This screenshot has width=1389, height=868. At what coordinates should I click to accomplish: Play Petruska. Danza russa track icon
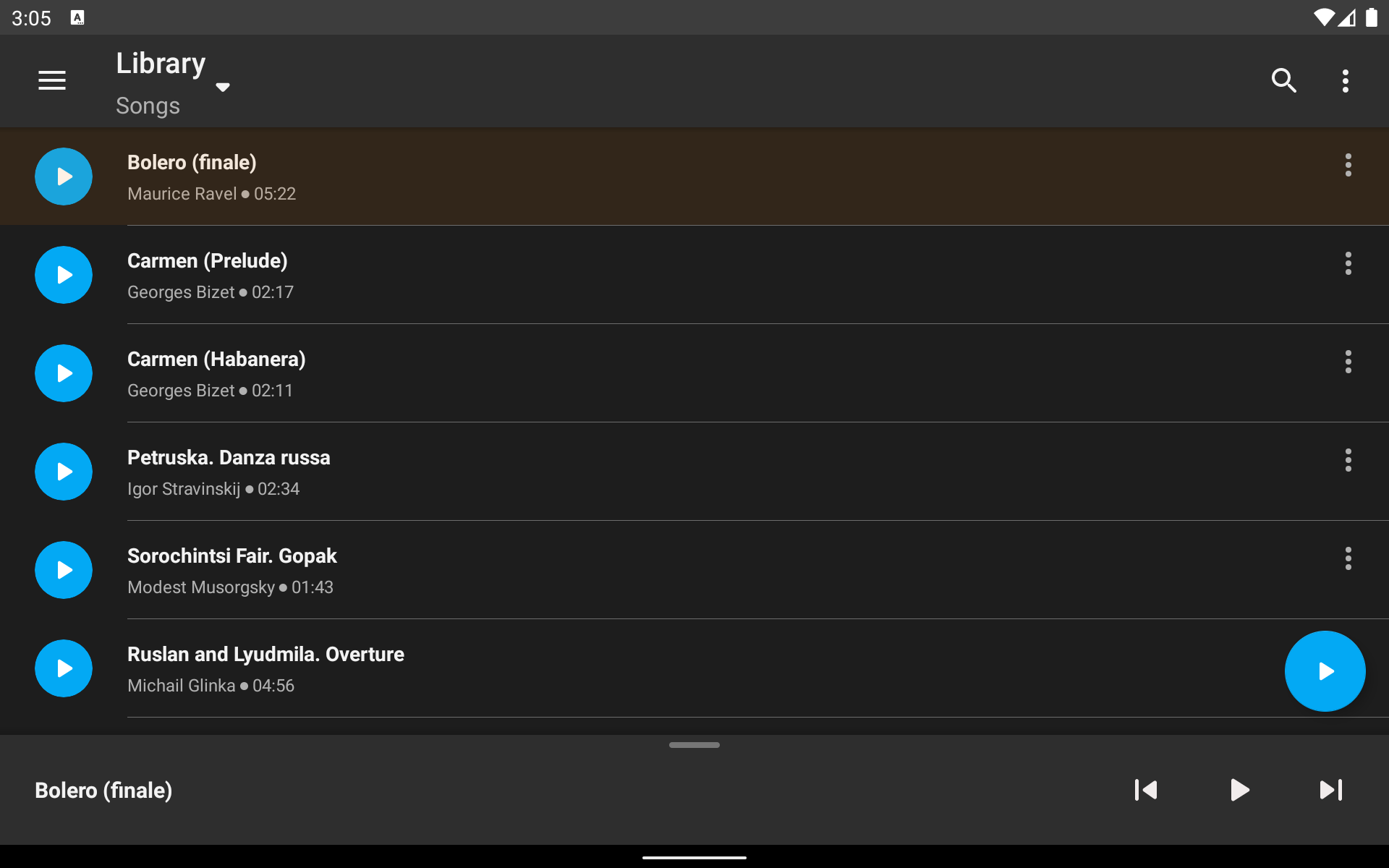pos(64,472)
